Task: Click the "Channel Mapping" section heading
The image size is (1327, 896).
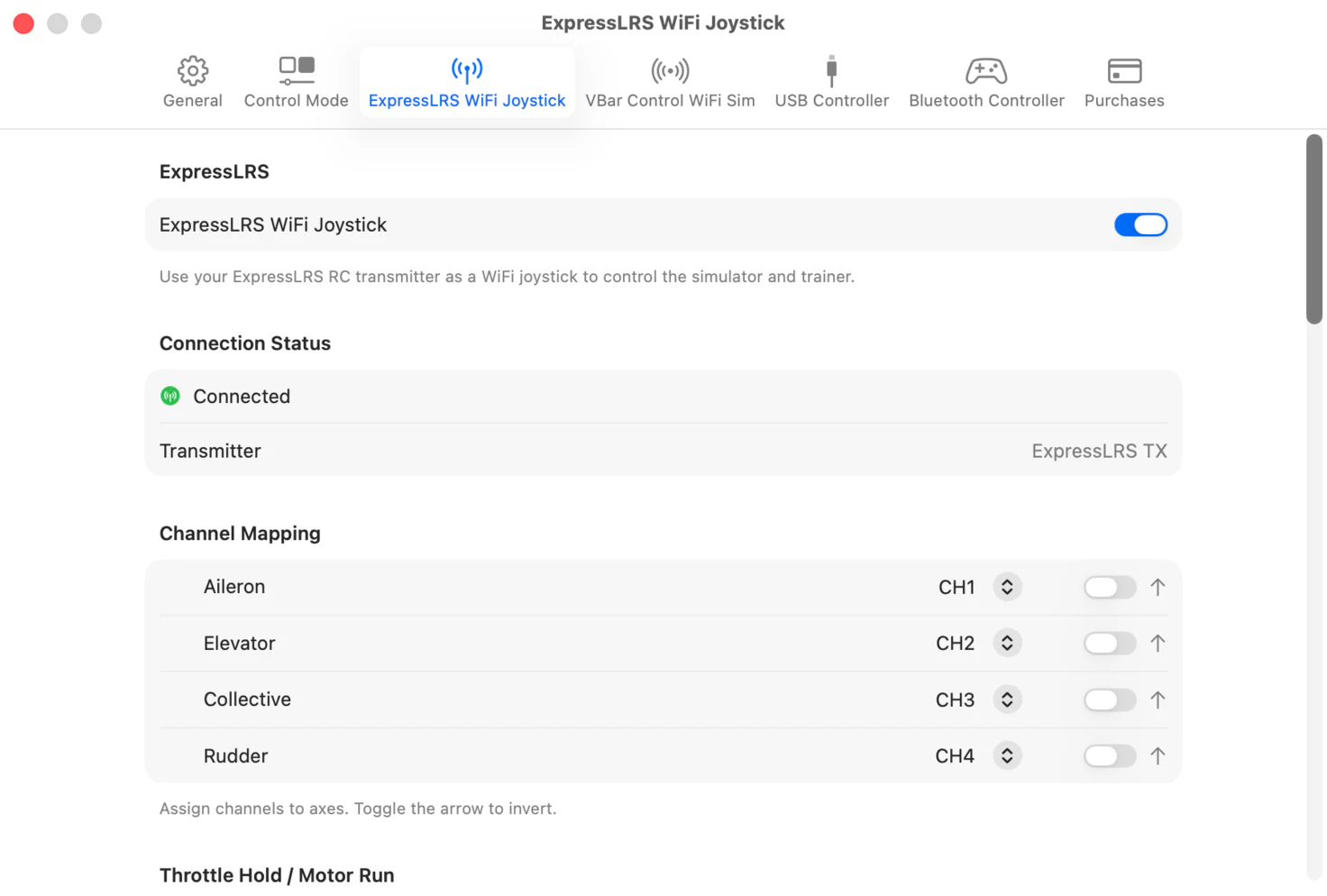Action: [240, 534]
